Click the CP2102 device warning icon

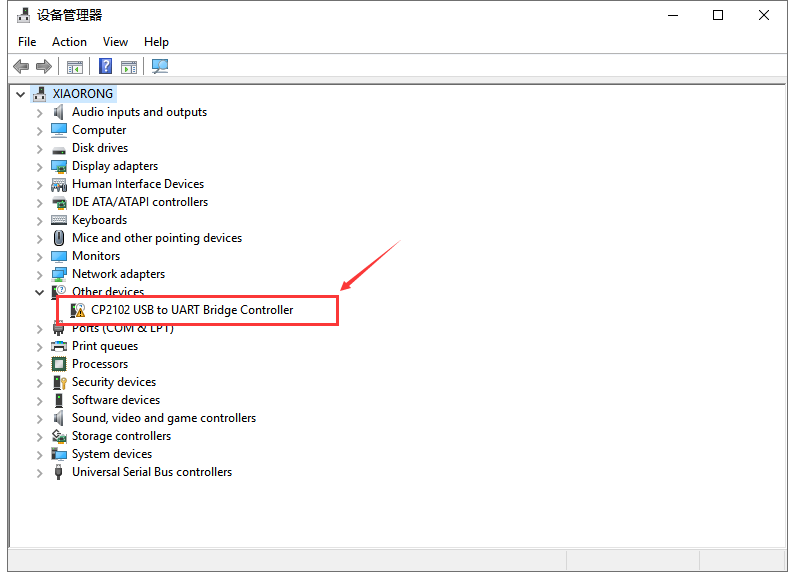click(78, 310)
